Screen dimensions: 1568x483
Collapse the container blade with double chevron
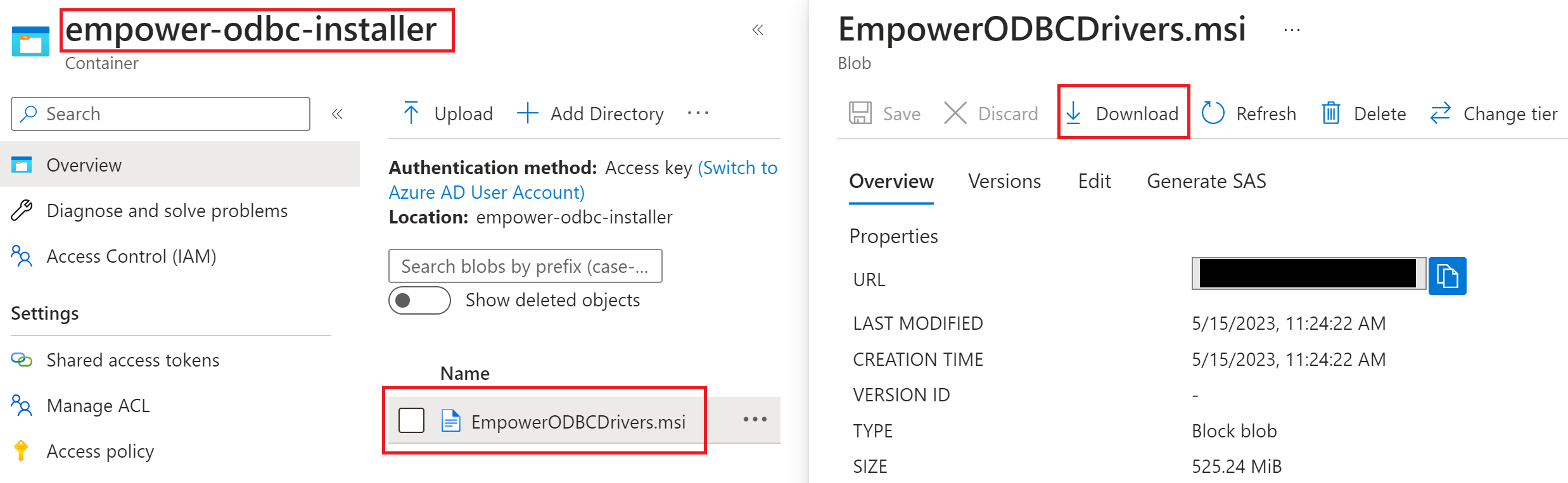point(758,30)
